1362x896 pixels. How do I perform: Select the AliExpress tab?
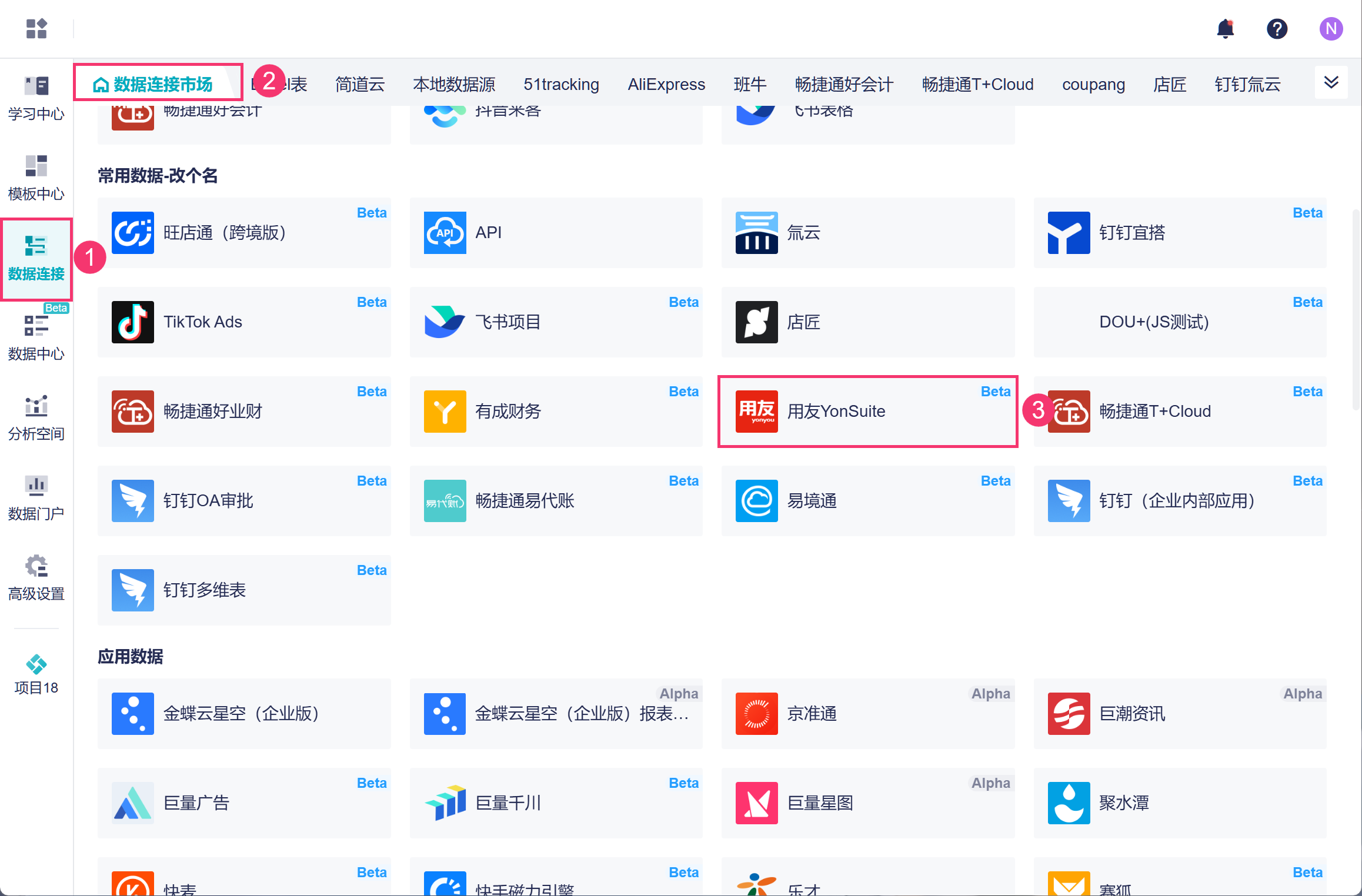(x=666, y=84)
